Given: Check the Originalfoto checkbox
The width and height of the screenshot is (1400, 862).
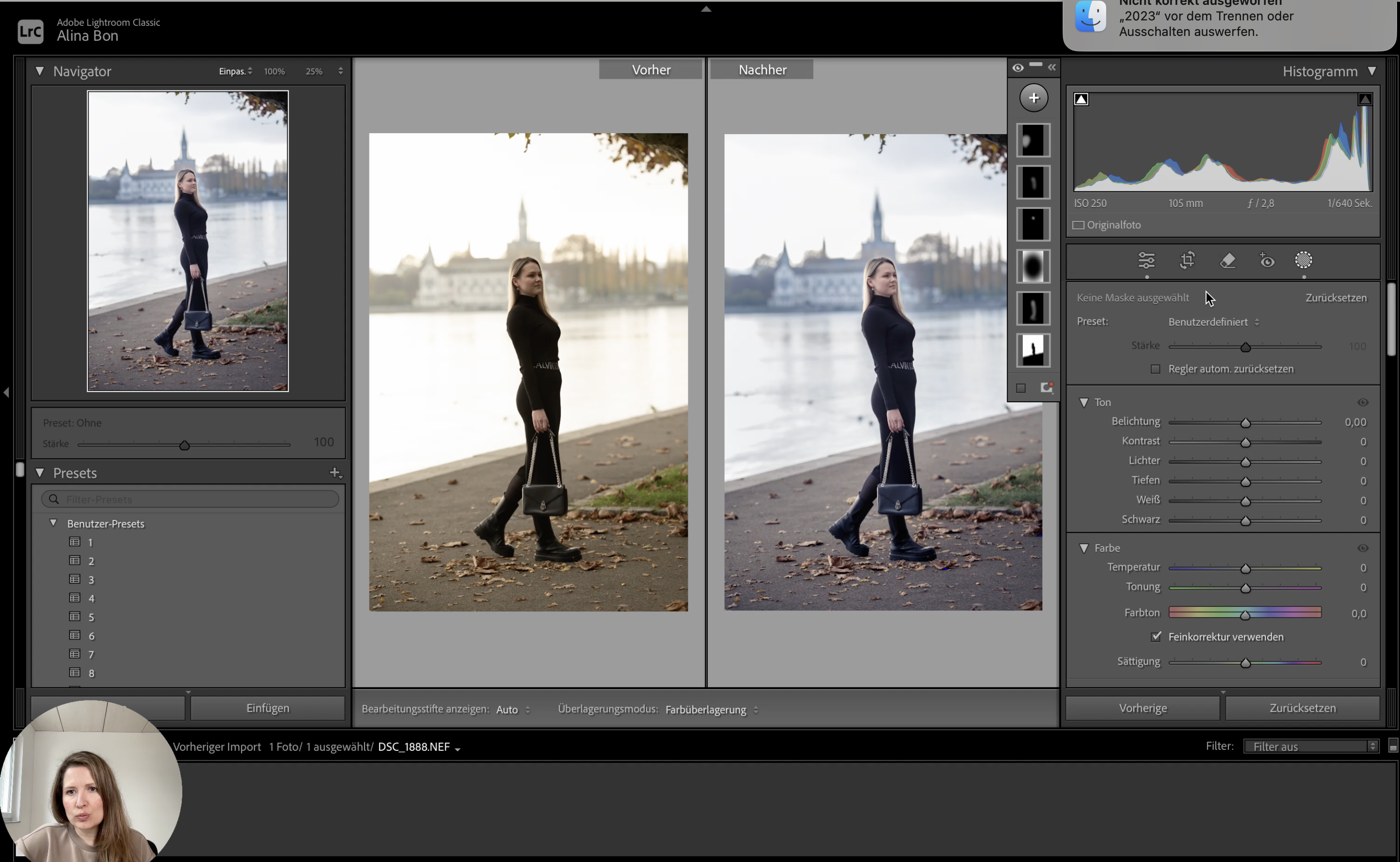Looking at the screenshot, I should click(x=1078, y=225).
